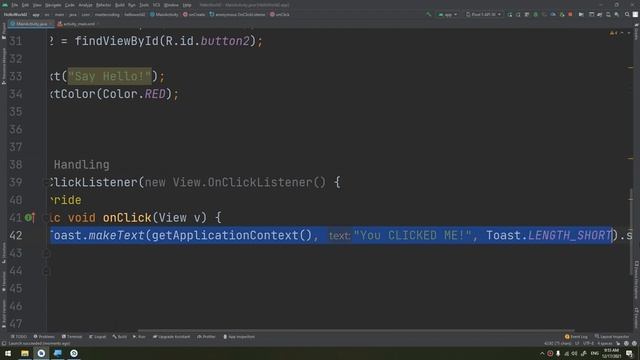Click the "Say Hello!" string on line 33
This screenshot has height=360, width=640.
(x=110, y=76)
